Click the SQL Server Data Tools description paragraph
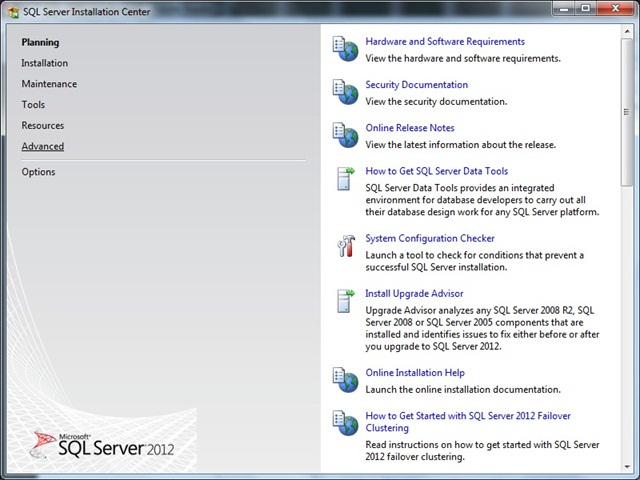Screen dimensions: 640x480 482,200
